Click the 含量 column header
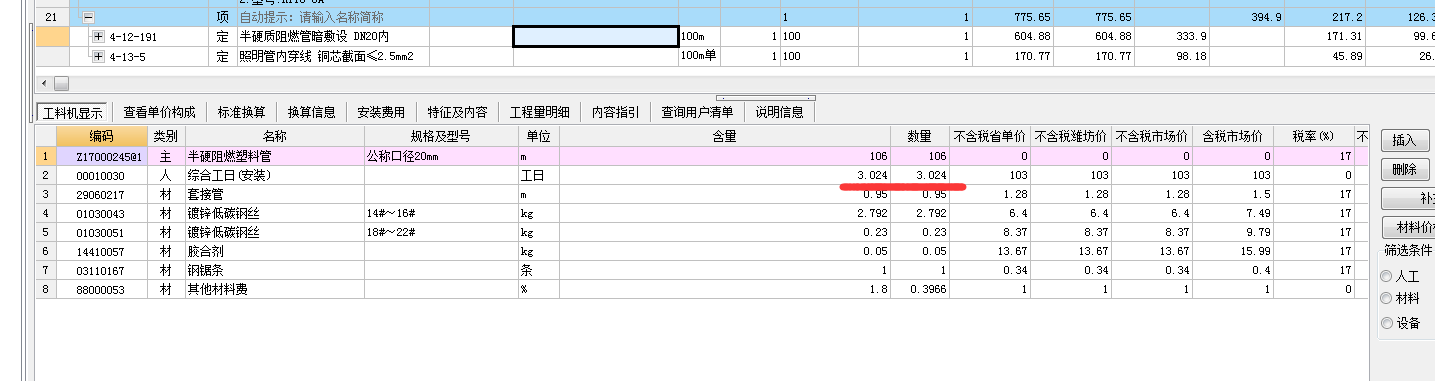Screen dimensions: 1435x381 pyautogui.click(x=725, y=136)
